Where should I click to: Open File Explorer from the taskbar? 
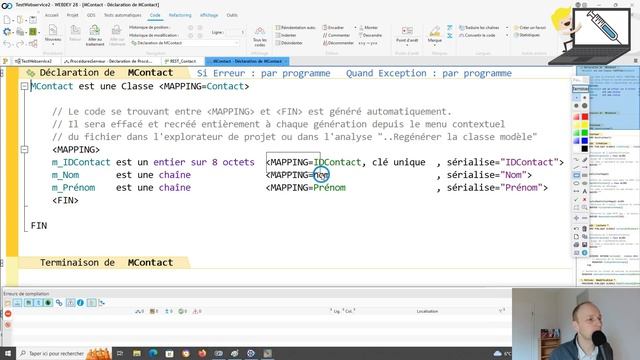[137, 353]
